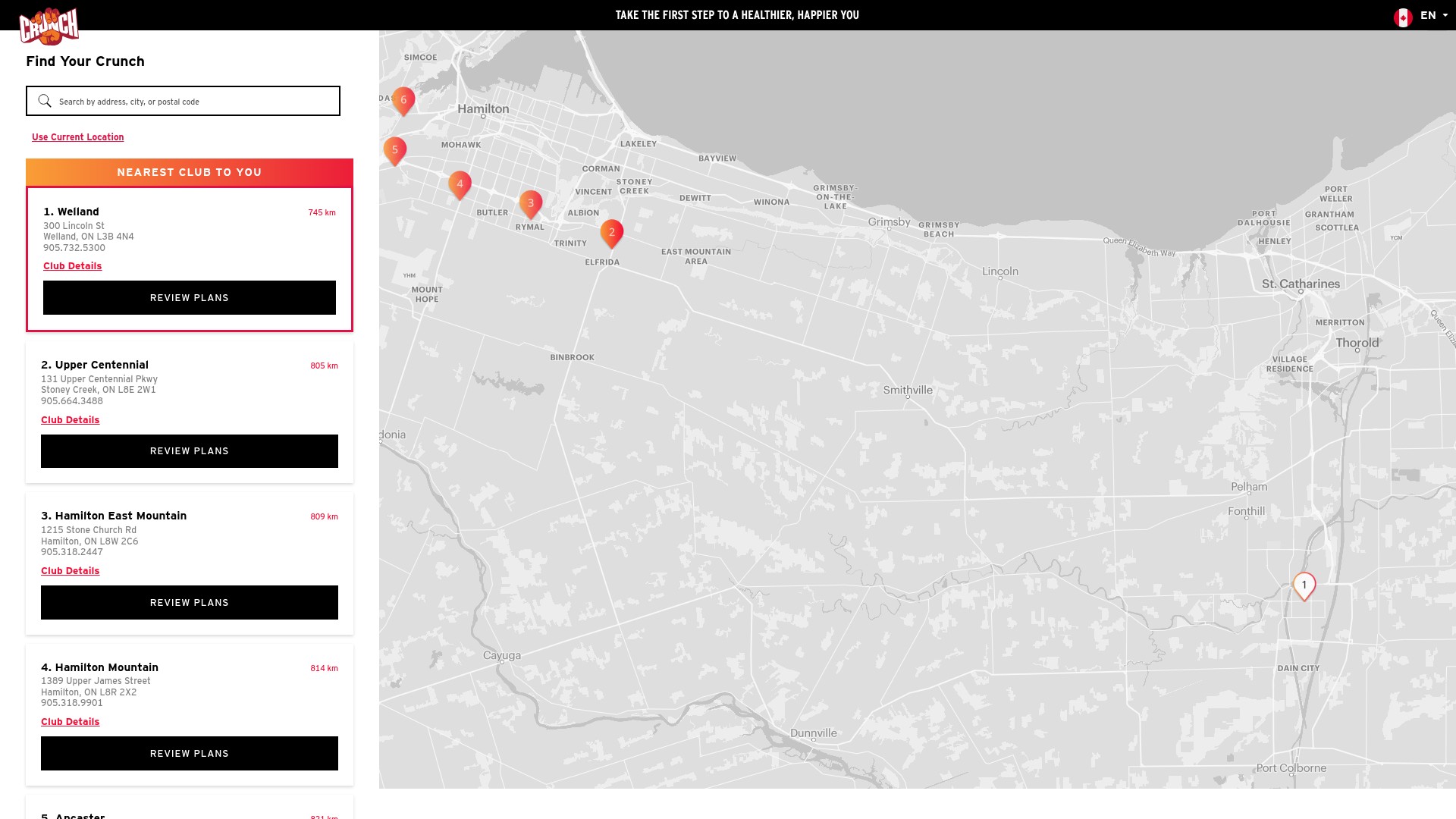
Task: Click Use Current Location link
Action: click(77, 137)
